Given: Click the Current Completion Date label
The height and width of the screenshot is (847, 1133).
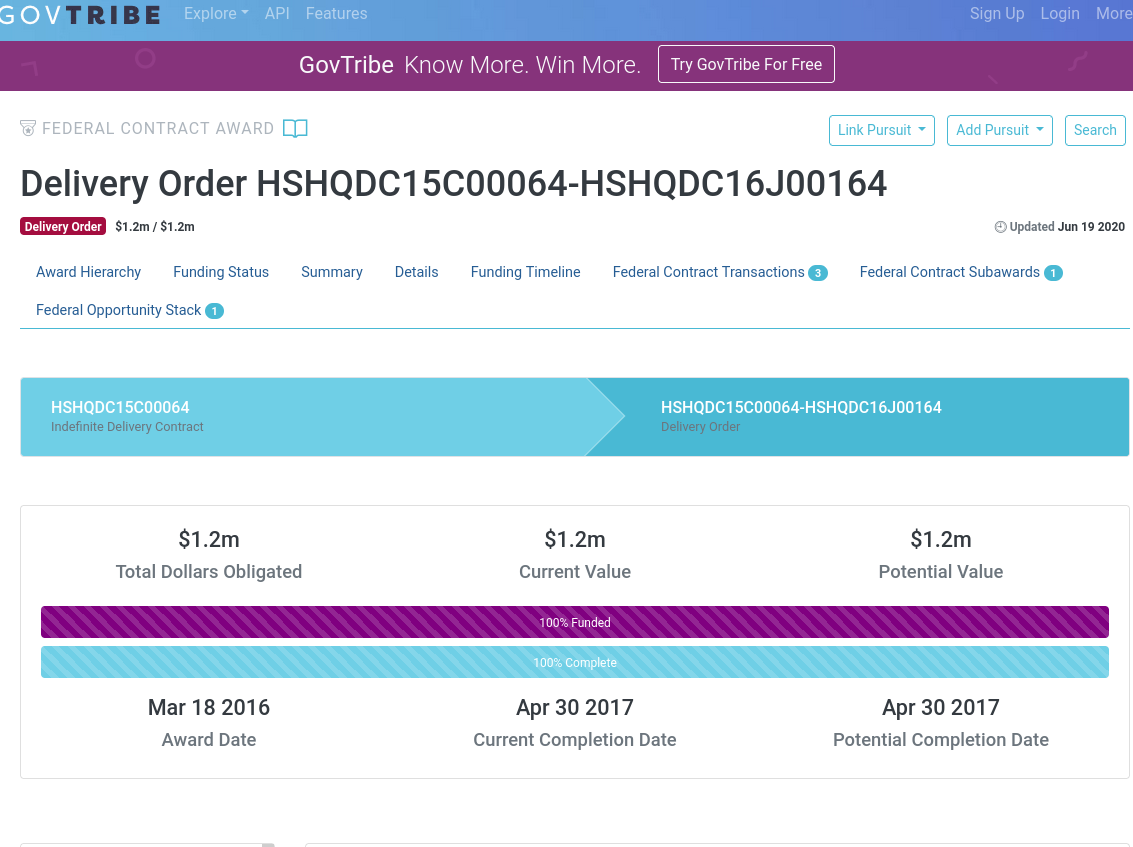Looking at the screenshot, I should click(x=574, y=740).
